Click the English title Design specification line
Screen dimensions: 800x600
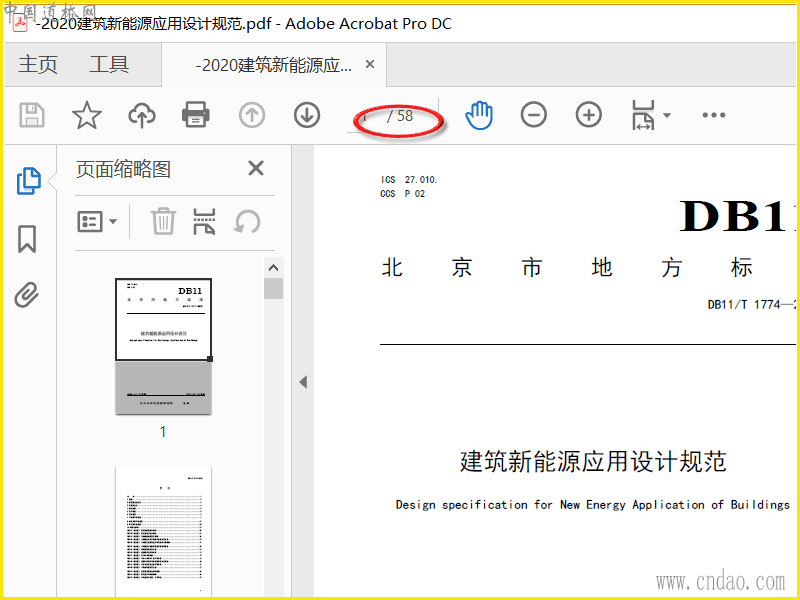pos(592,505)
